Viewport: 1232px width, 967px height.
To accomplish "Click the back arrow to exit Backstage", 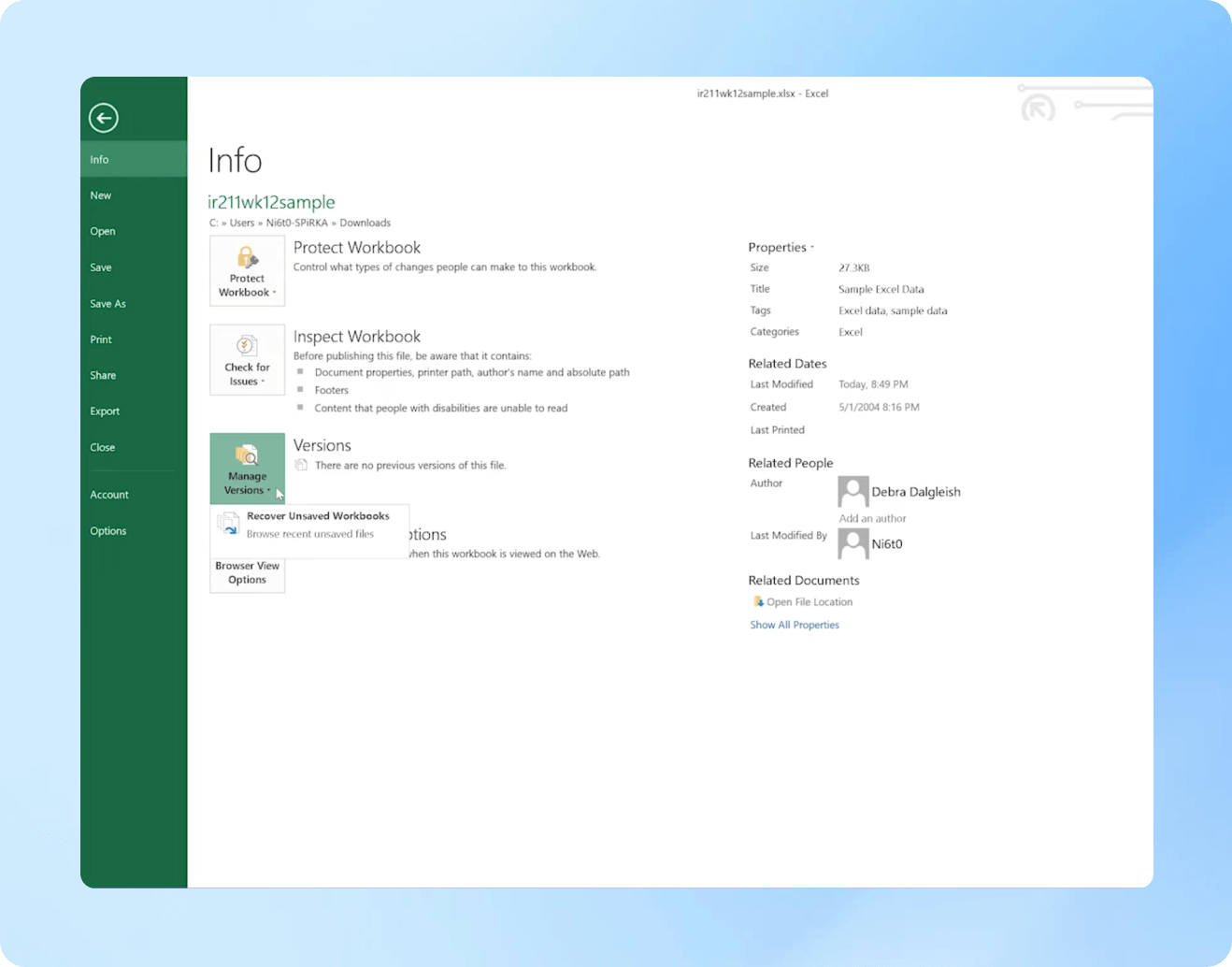I will 103,118.
